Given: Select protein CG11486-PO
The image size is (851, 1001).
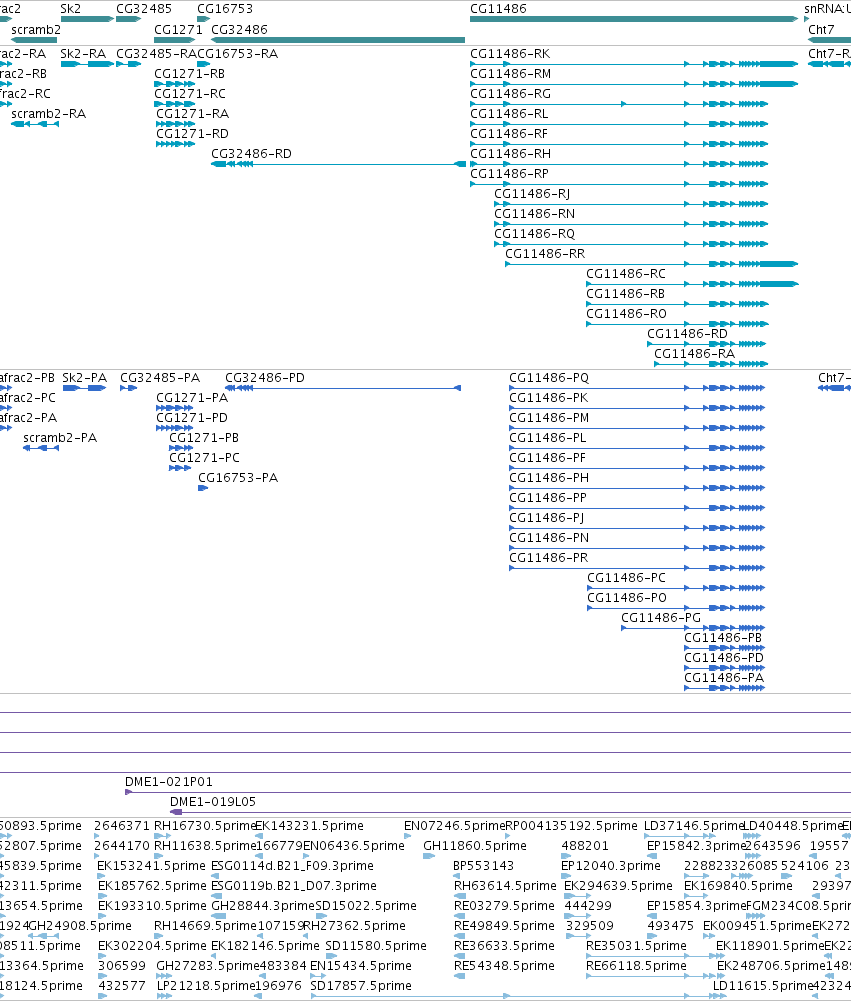Looking at the screenshot, I should point(626,598).
